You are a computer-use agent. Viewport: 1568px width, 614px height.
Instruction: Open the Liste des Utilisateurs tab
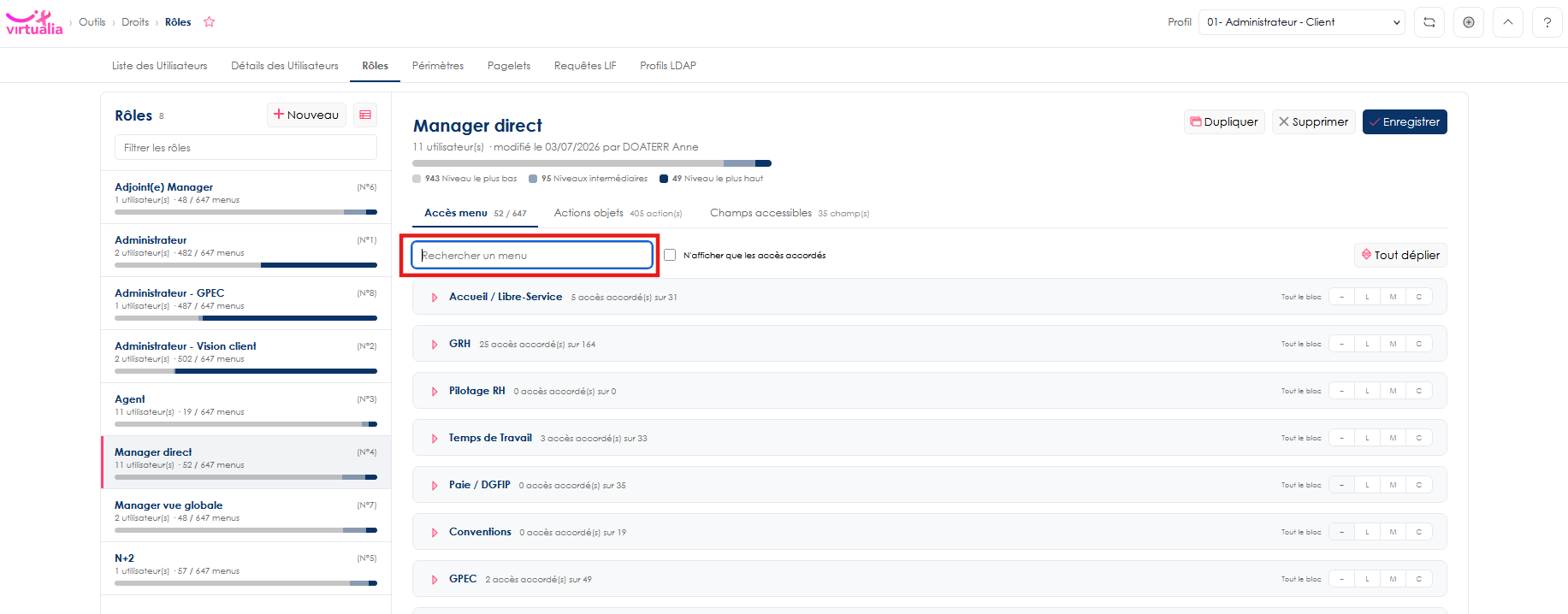tap(159, 66)
